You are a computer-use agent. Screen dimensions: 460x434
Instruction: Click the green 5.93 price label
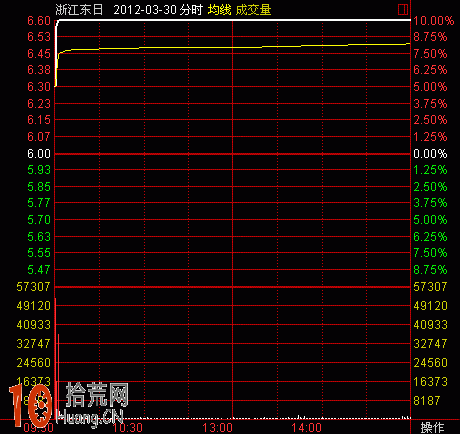tap(39, 170)
